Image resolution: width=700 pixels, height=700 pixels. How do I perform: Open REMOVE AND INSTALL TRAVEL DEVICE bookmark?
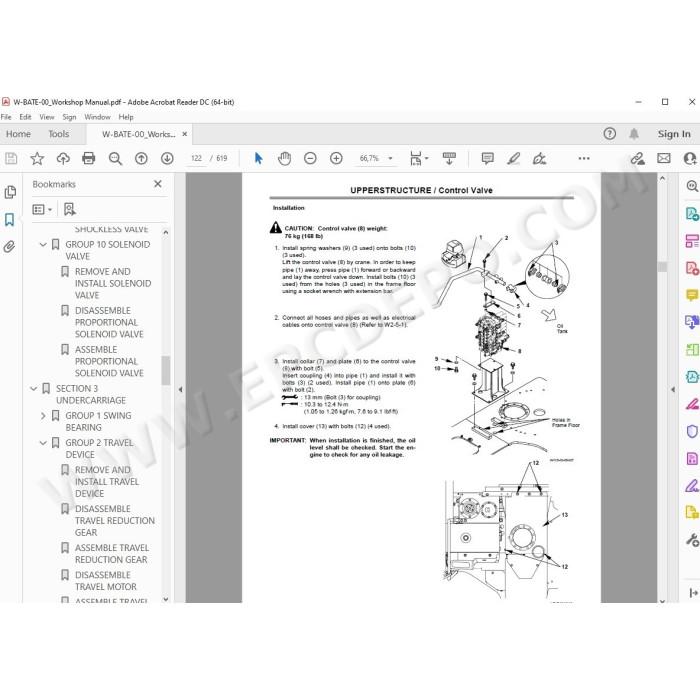point(107,482)
